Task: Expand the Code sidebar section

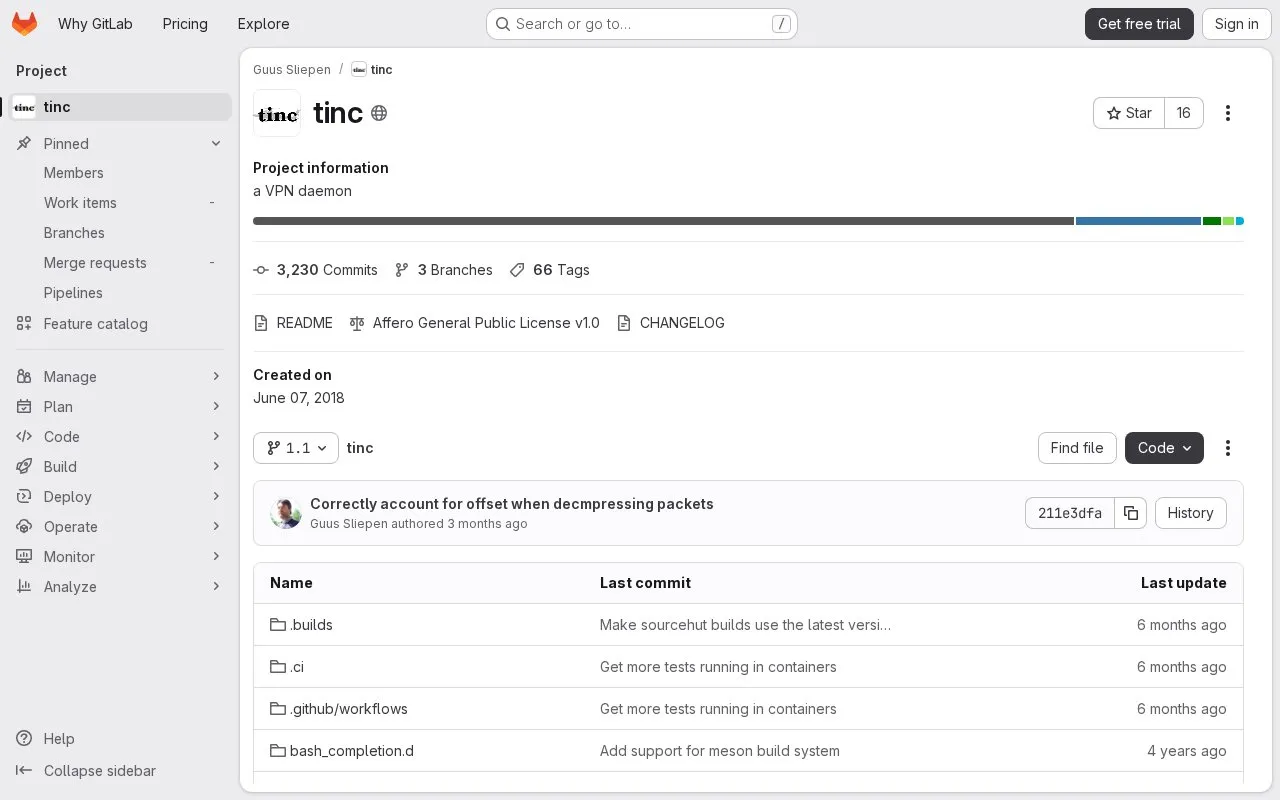Action: point(120,437)
